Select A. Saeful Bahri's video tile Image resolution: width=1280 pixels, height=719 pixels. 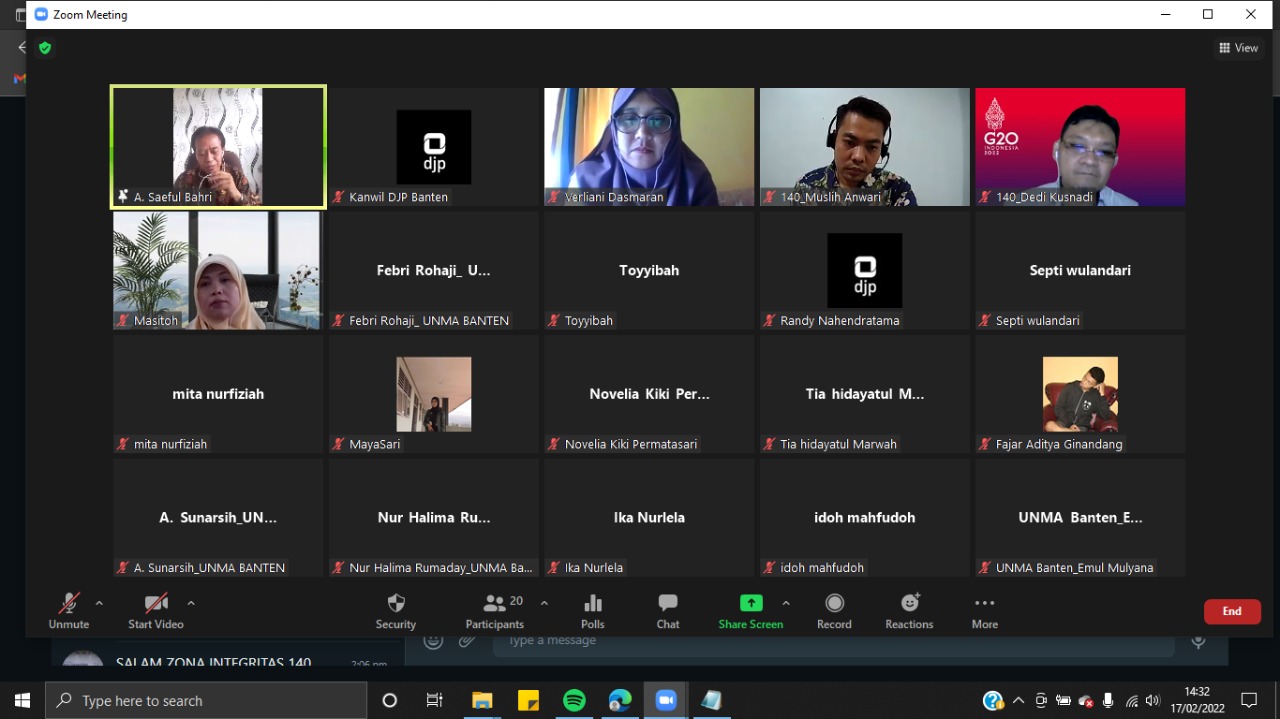(x=218, y=147)
